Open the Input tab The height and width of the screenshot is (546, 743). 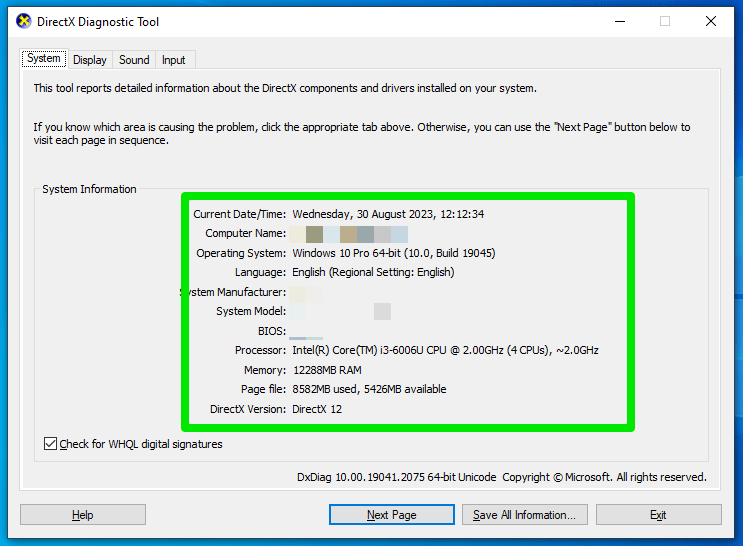point(173,60)
